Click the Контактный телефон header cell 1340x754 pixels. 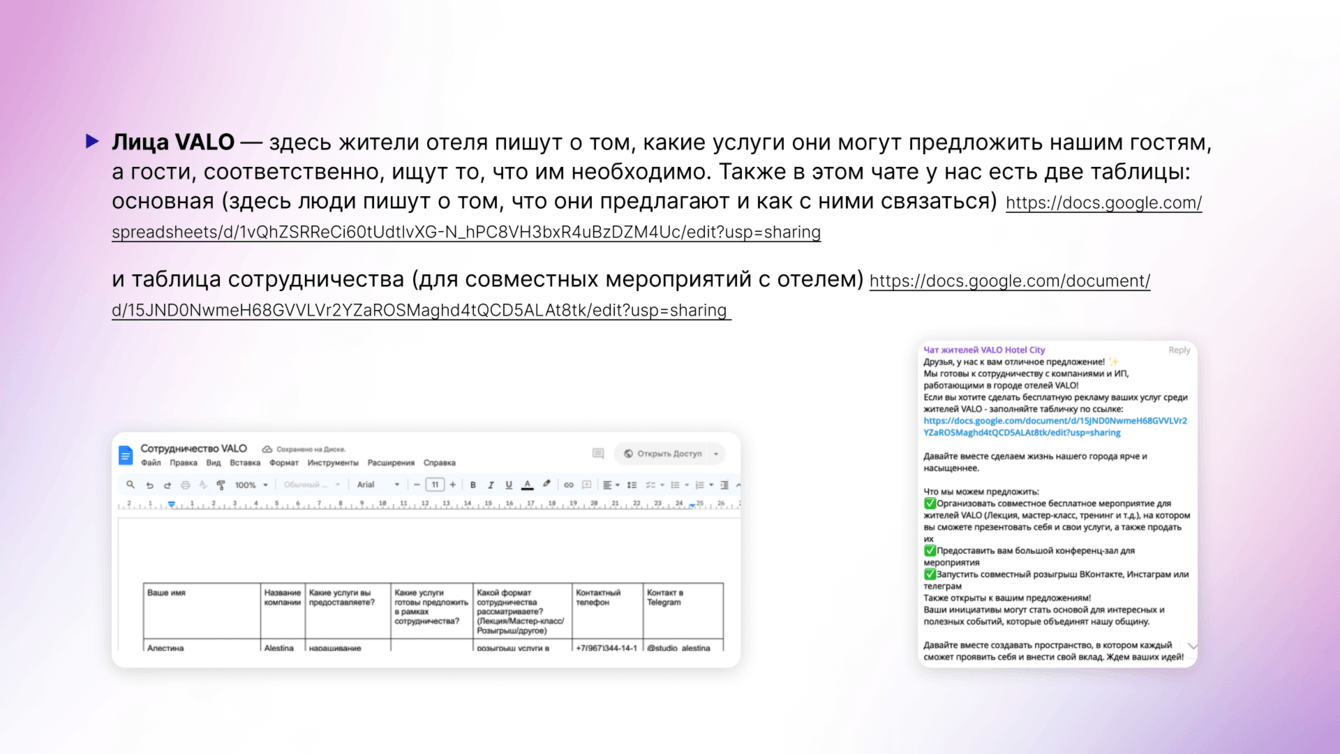pyautogui.click(x=607, y=611)
